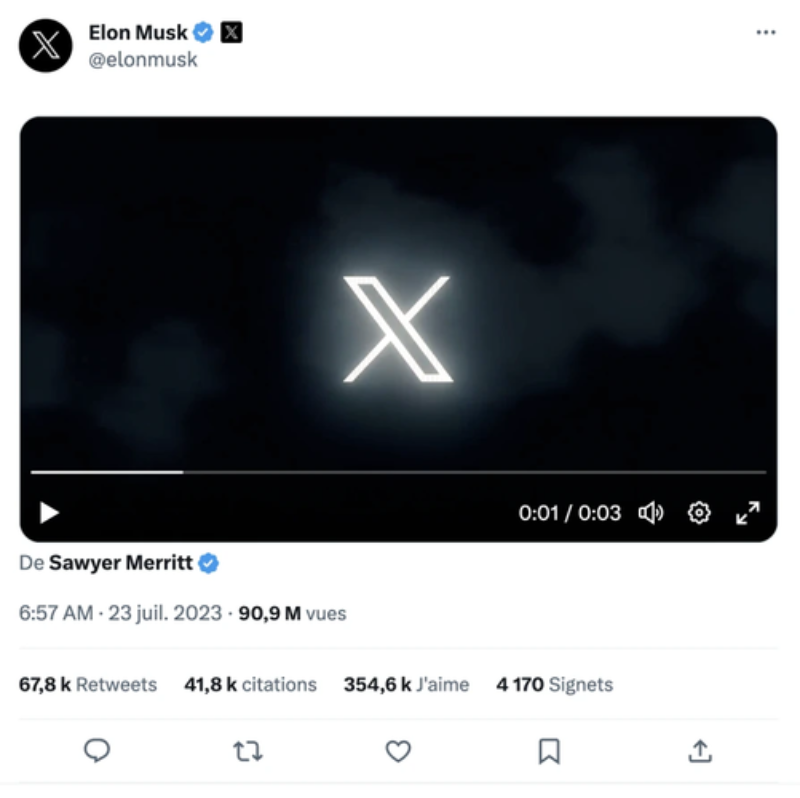Open the share post icon

[x=701, y=750]
